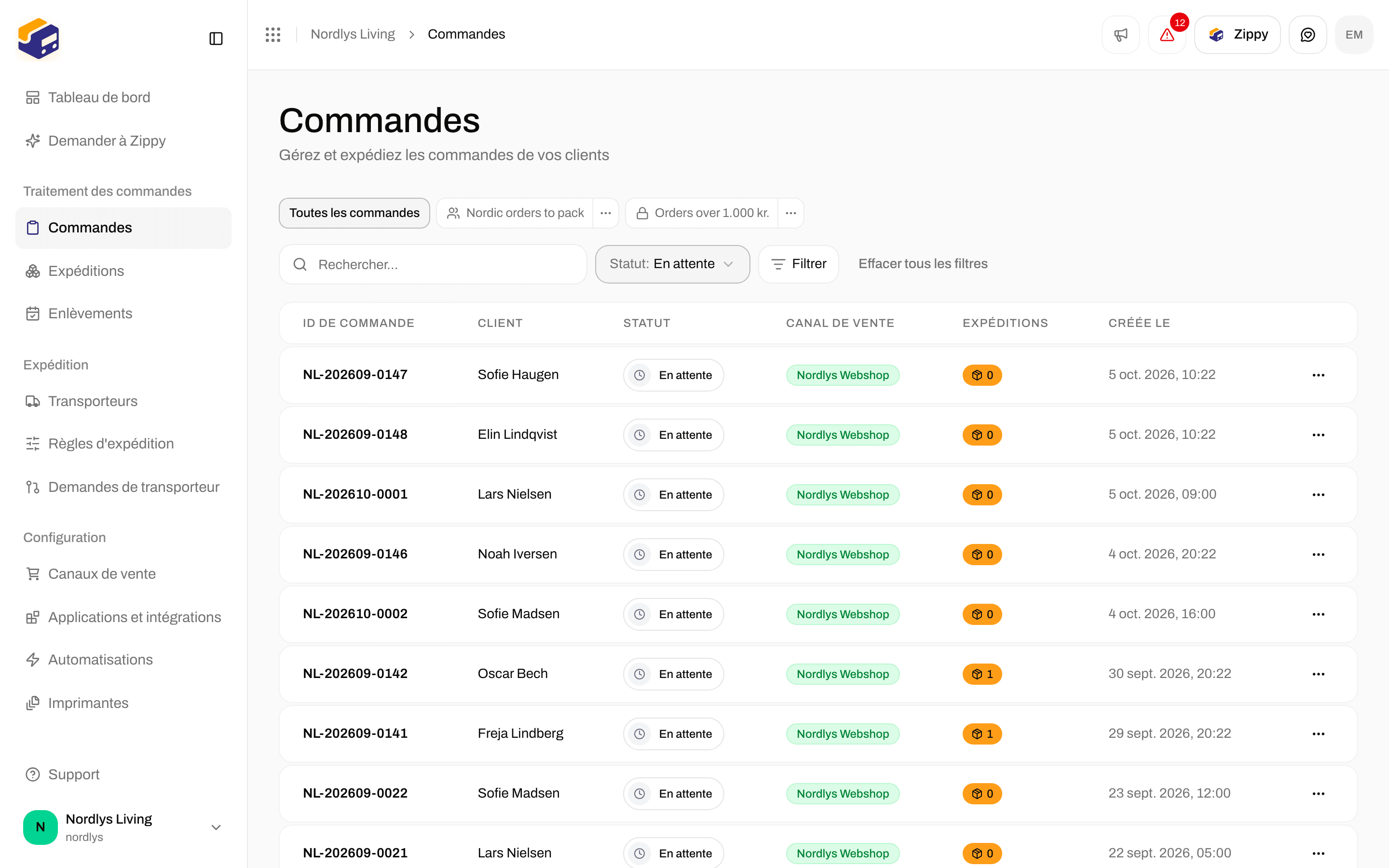Open Expéditions in sidebar
Image resolution: width=1389 pixels, height=868 pixels.
[123, 271]
